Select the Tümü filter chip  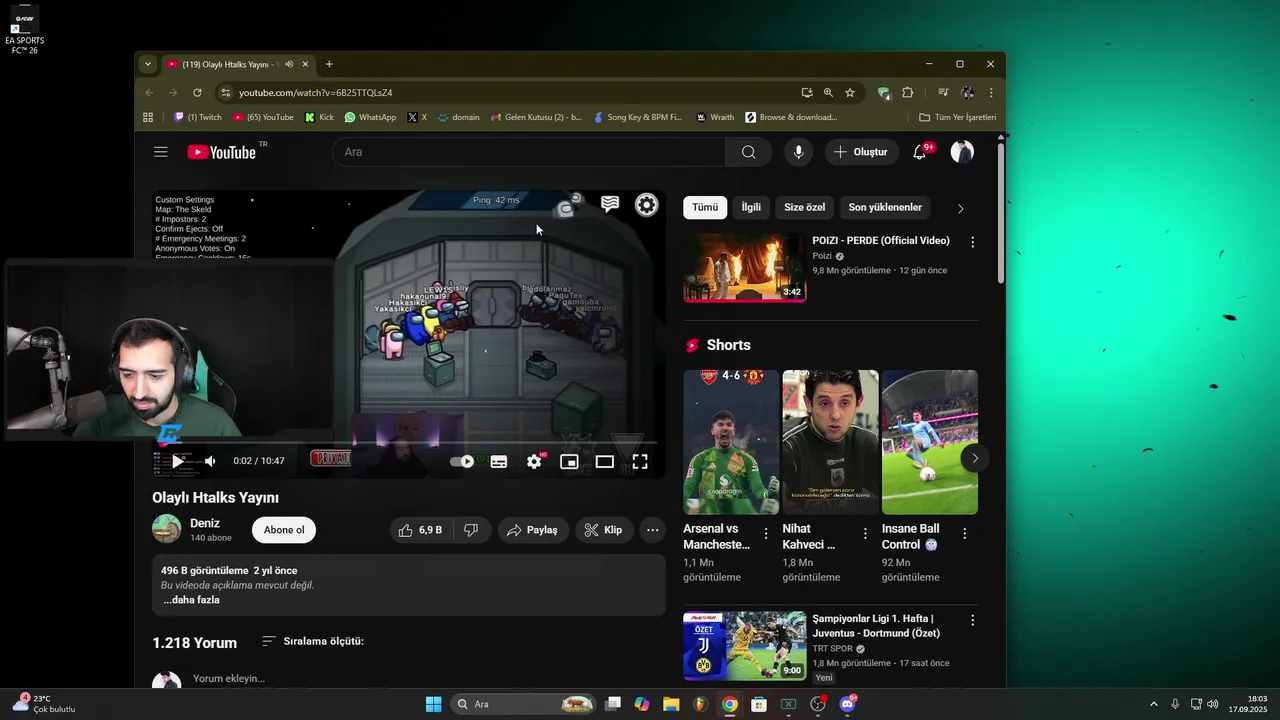pyautogui.click(x=705, y=207)
